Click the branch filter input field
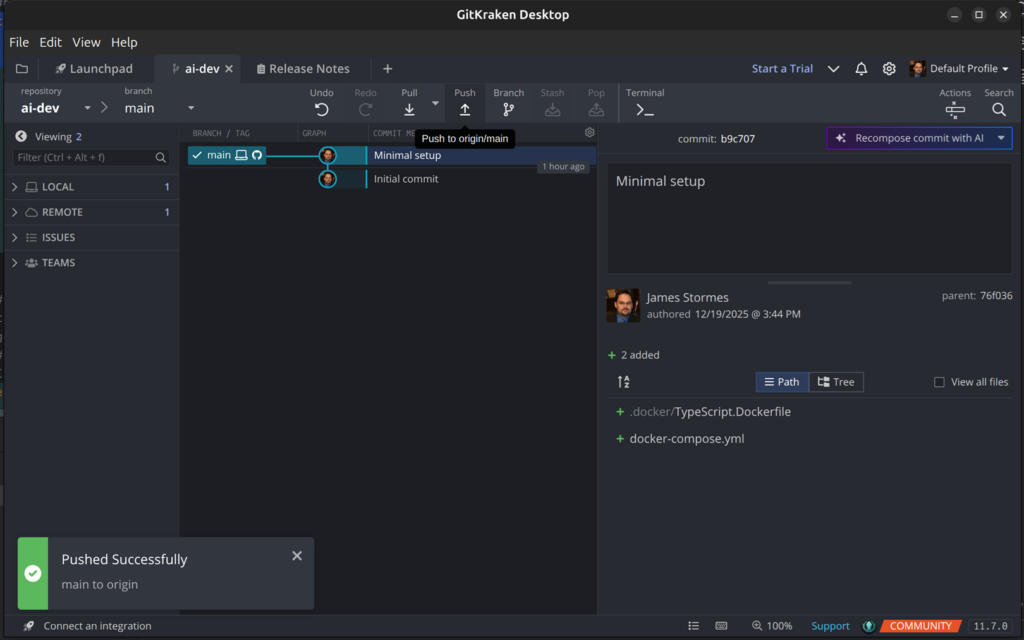The height and width of the screenshot is (640, 1024). point(84,157)
